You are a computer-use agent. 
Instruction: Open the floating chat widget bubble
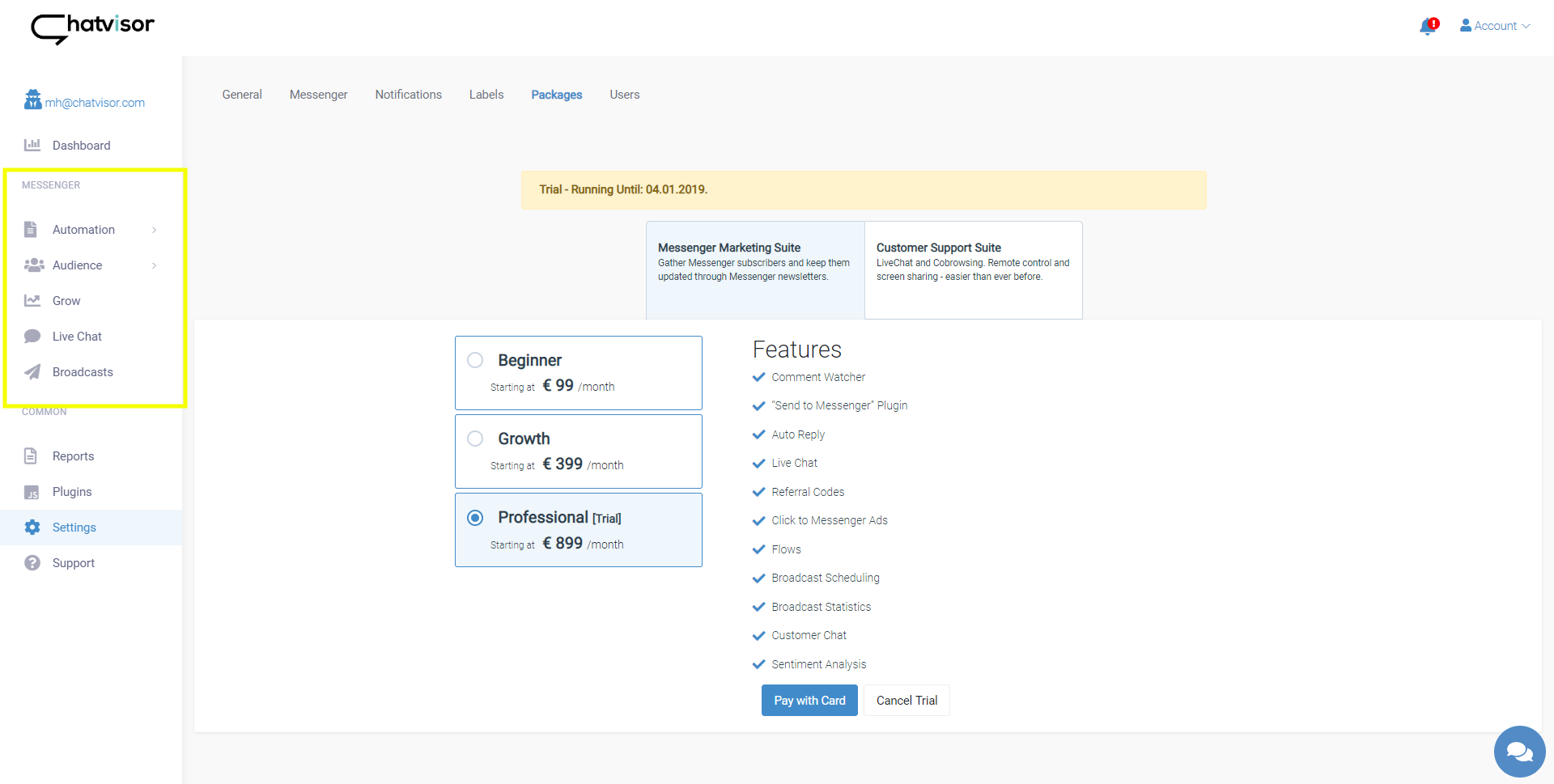point(1519,752)
